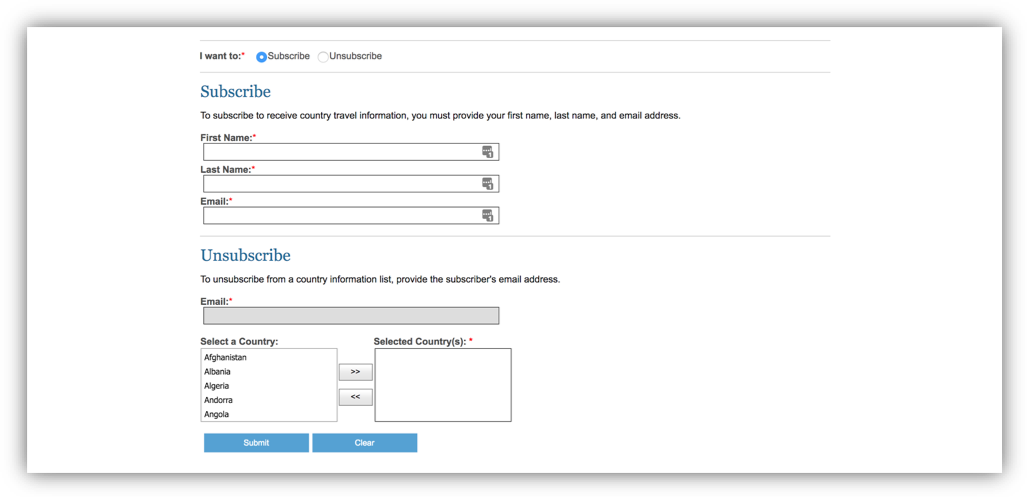Select the Subscribe radio button
This screenshot has height=497, width=1027.
pyautogui.click(x=261, y=57)
